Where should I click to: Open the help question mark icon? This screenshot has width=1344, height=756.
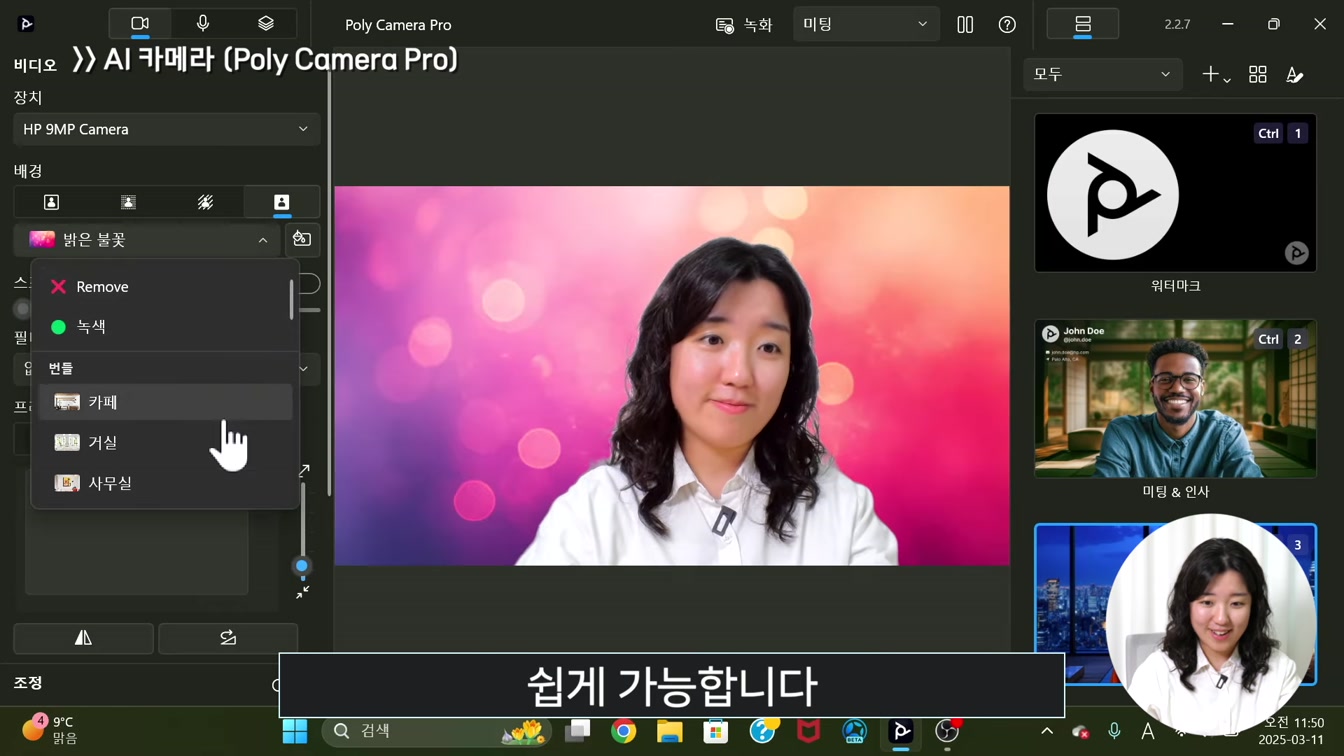click(x=1007, y=25)
